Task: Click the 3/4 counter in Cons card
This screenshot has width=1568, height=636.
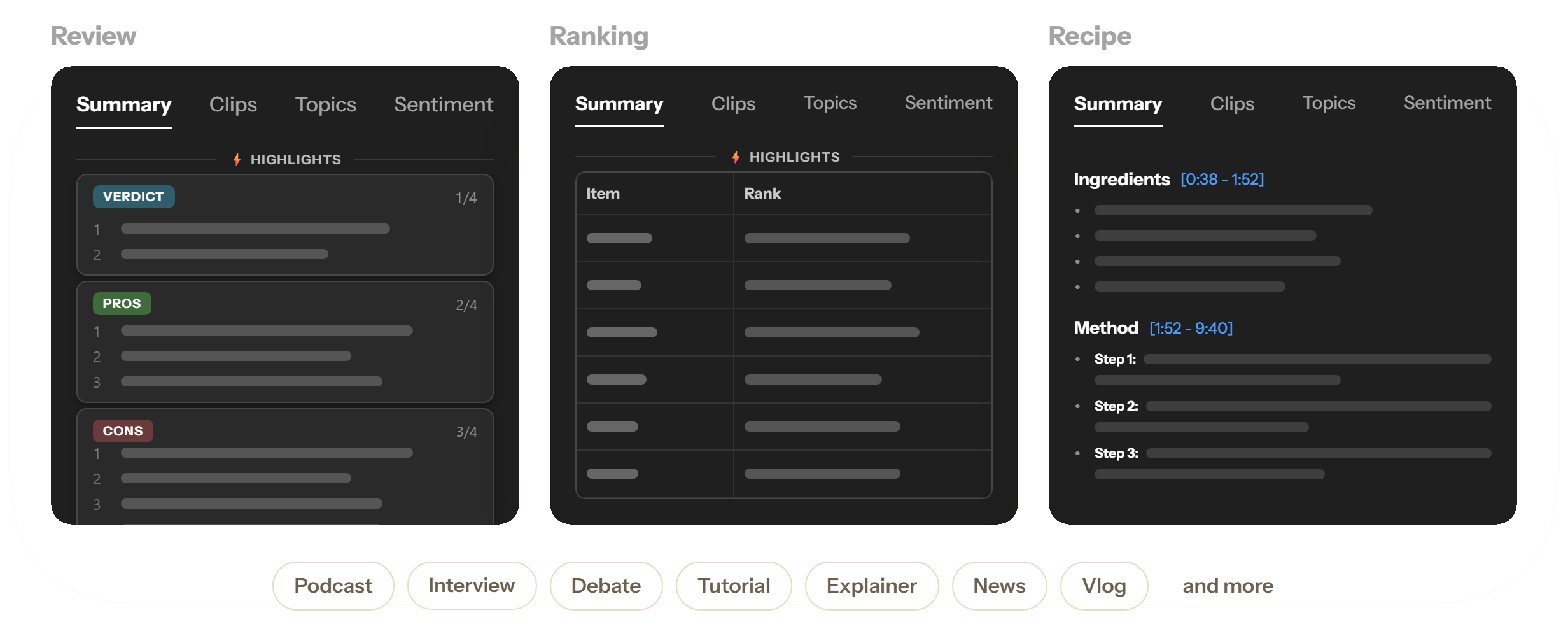Action: point(466,432)
